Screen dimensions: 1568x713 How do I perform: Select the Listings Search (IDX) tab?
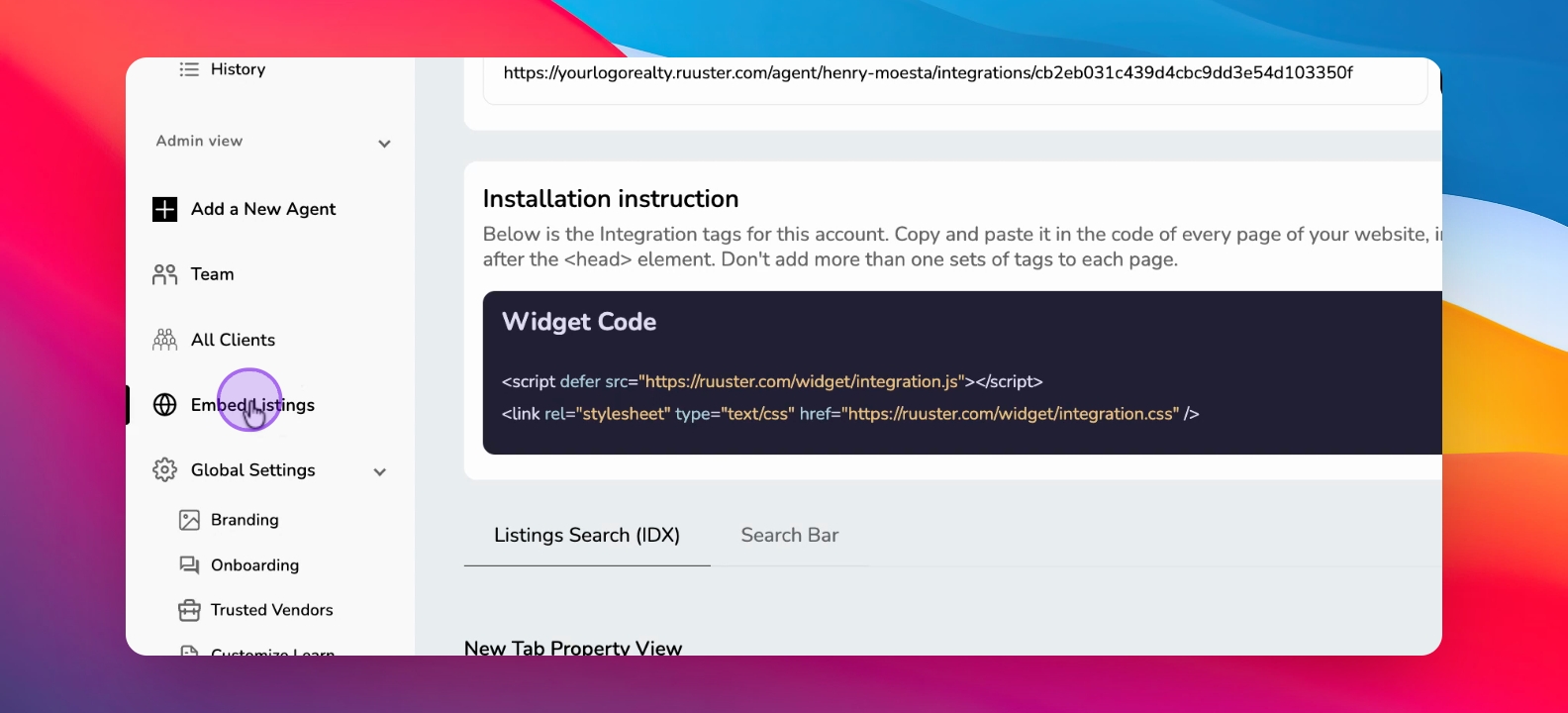pos(587,536)
